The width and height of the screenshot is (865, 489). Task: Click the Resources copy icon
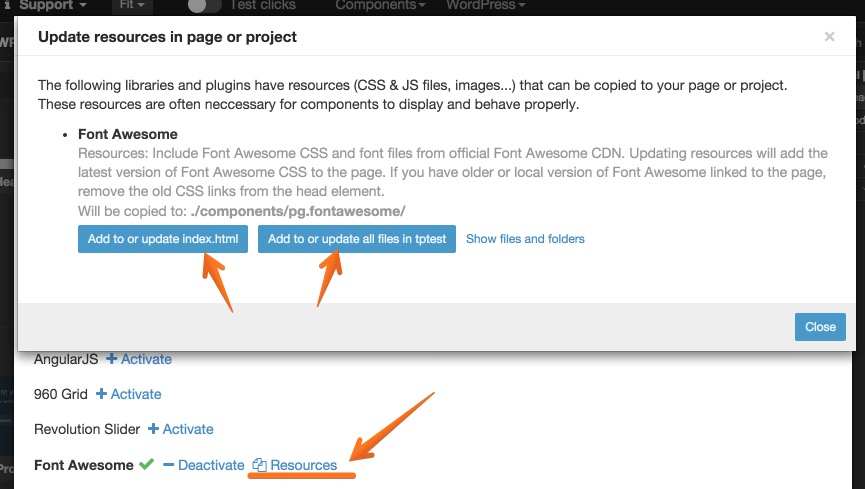click(259, 465)
